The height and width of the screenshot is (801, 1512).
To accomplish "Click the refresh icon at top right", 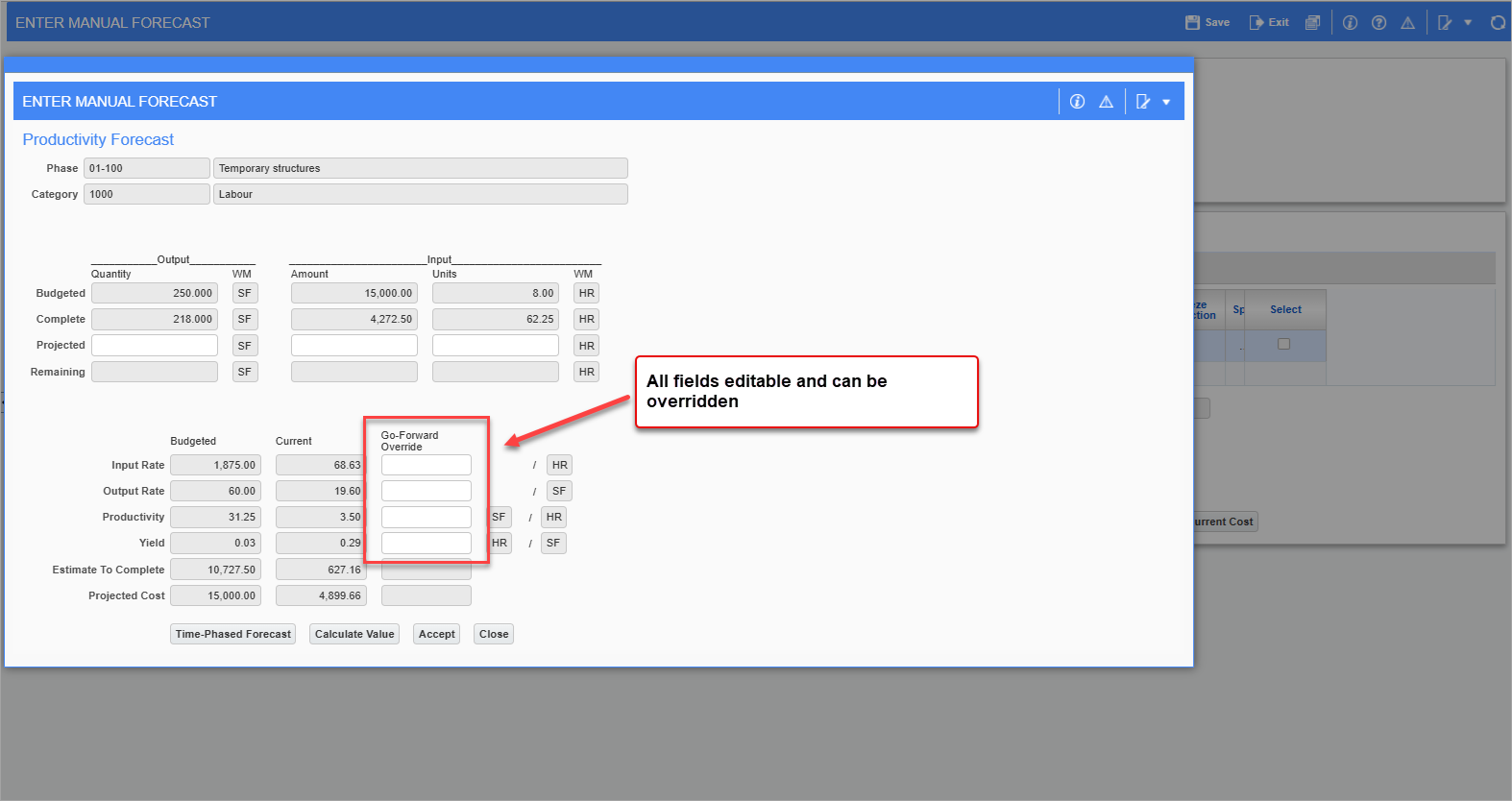I will 1498,22.
